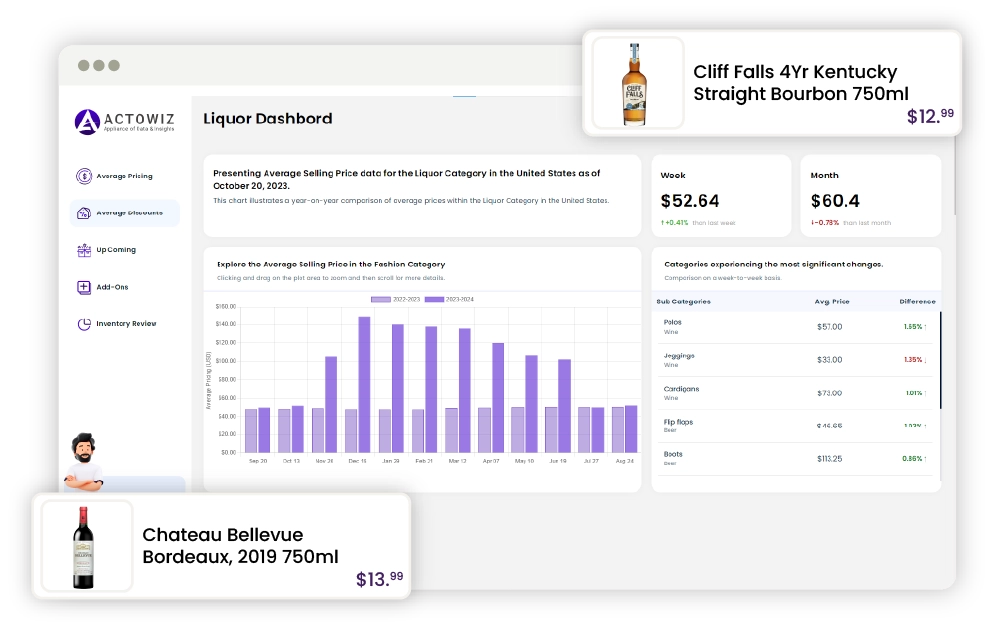Click the -0.73% monthly change indicator
Image resolution: width=1000 pixels, height=642 pixels.
tap(825, 223)
